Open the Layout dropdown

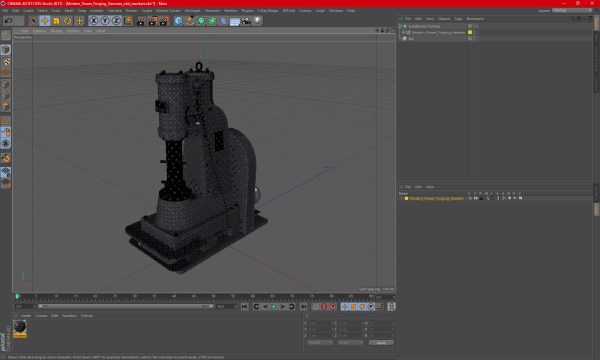(x=571, y=11)
